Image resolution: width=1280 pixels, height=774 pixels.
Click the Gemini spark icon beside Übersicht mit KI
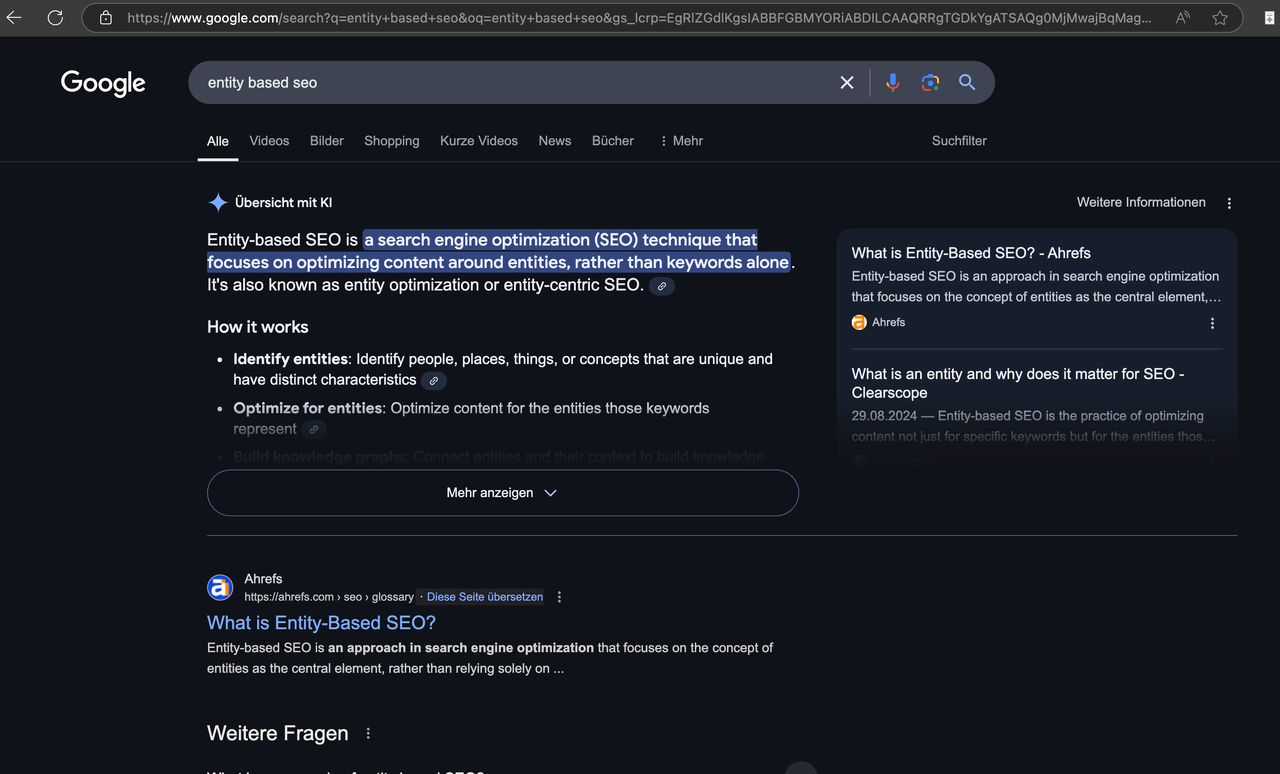click(218, 202)
